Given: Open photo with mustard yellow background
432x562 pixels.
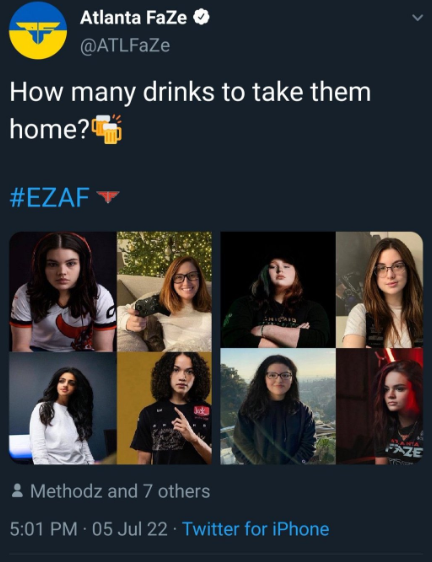Looking at the screenshot, I should pos(165,408).
